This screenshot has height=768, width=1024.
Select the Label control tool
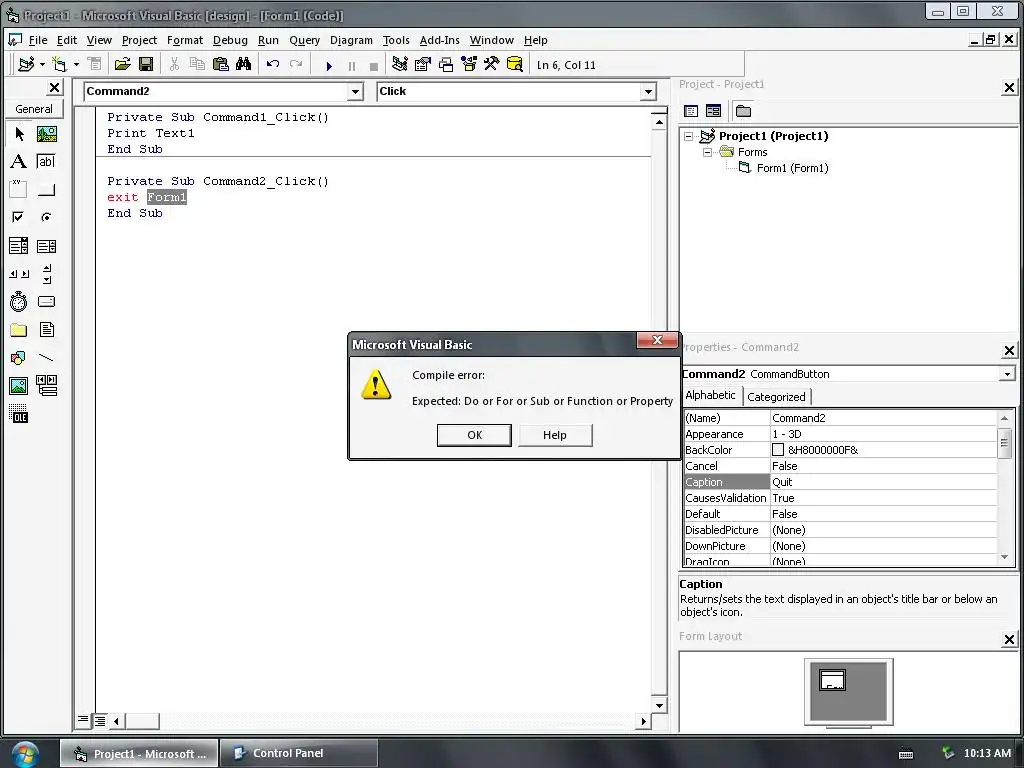coord(19,161)
